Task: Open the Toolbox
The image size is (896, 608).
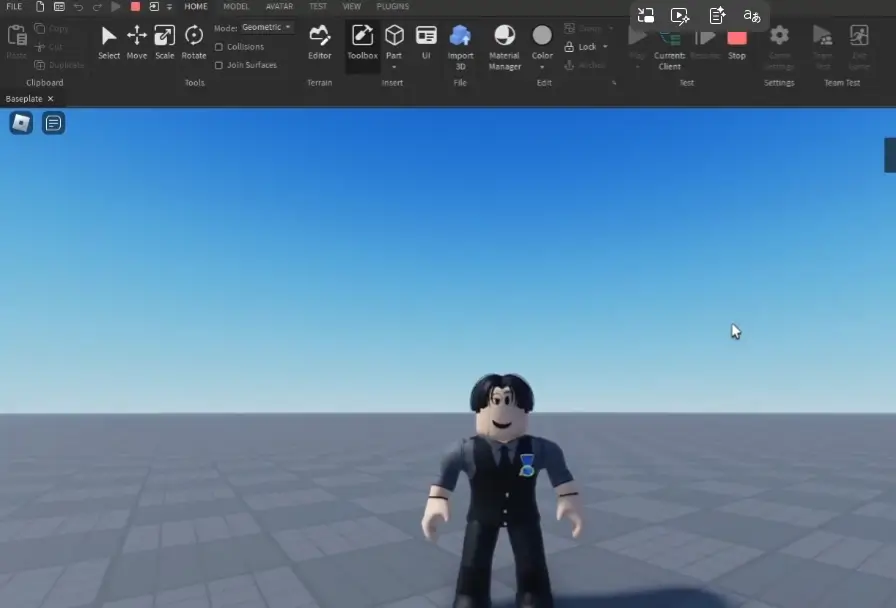Action: [362, 42]
